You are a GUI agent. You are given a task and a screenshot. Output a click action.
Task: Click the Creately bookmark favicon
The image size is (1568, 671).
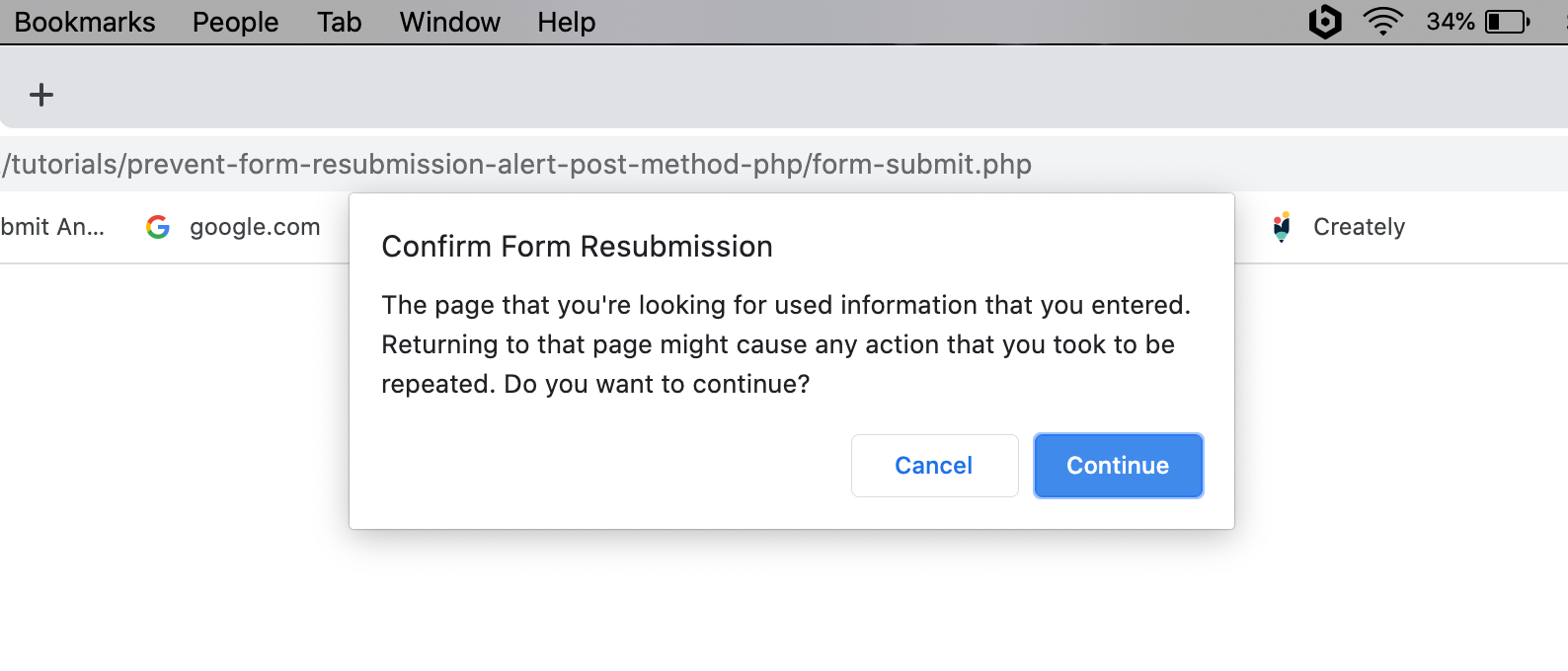click(x=1282, y=227)
